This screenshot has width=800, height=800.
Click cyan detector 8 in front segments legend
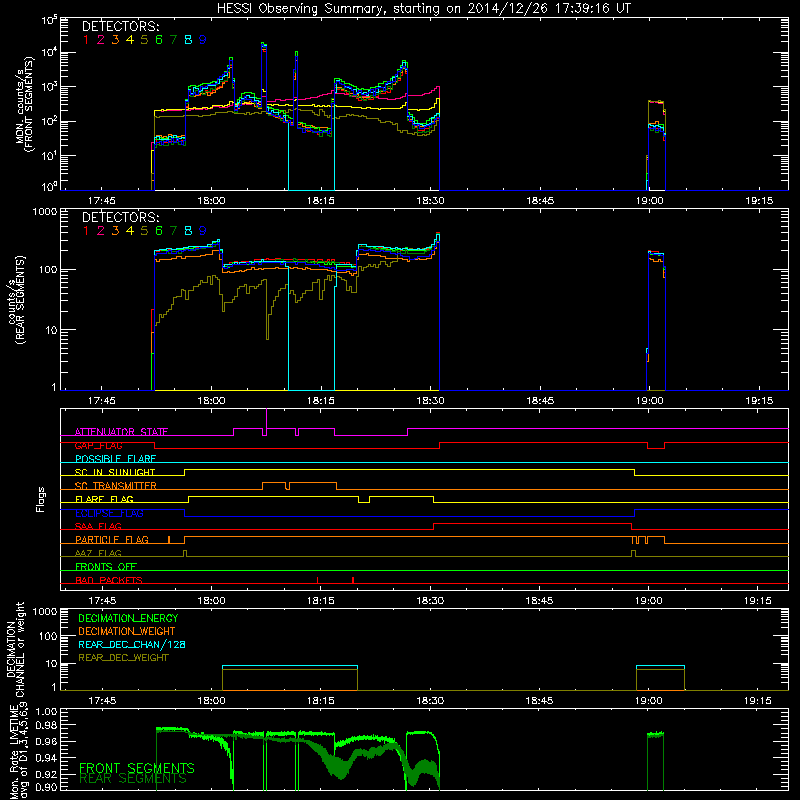188,40
